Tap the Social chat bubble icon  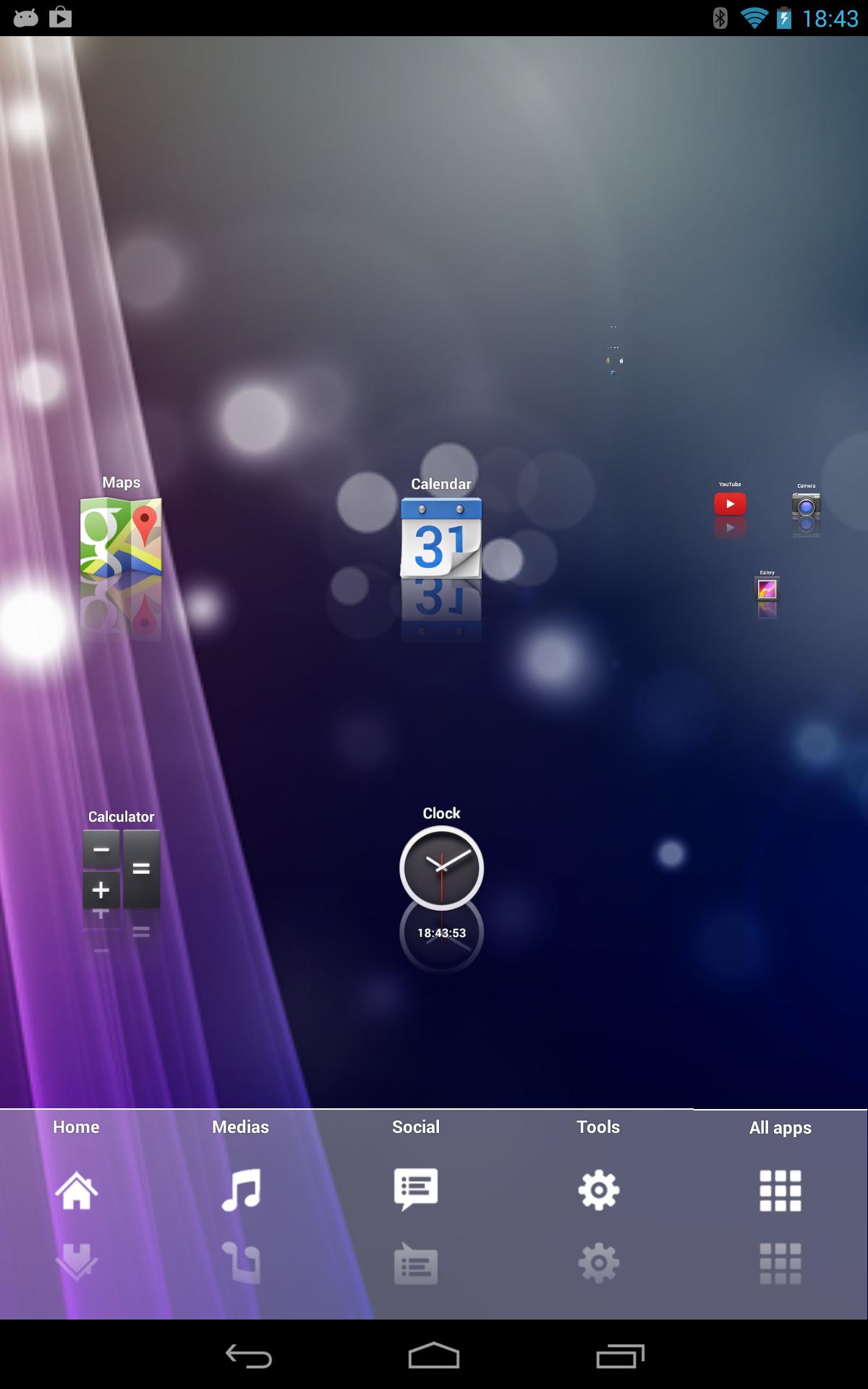pos(416,1189)
